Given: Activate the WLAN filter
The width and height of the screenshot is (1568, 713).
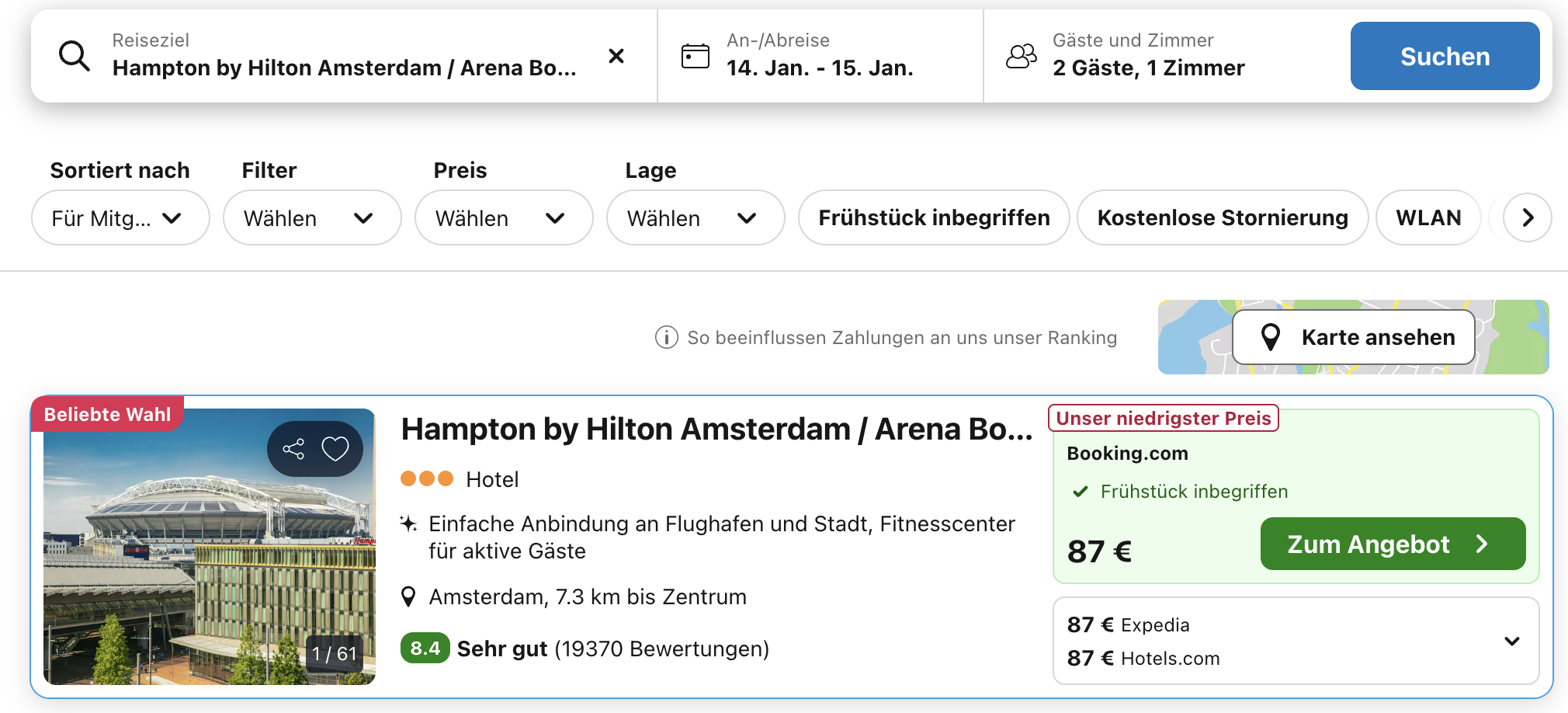Looking at the screenshot, I should point(1429,217).
